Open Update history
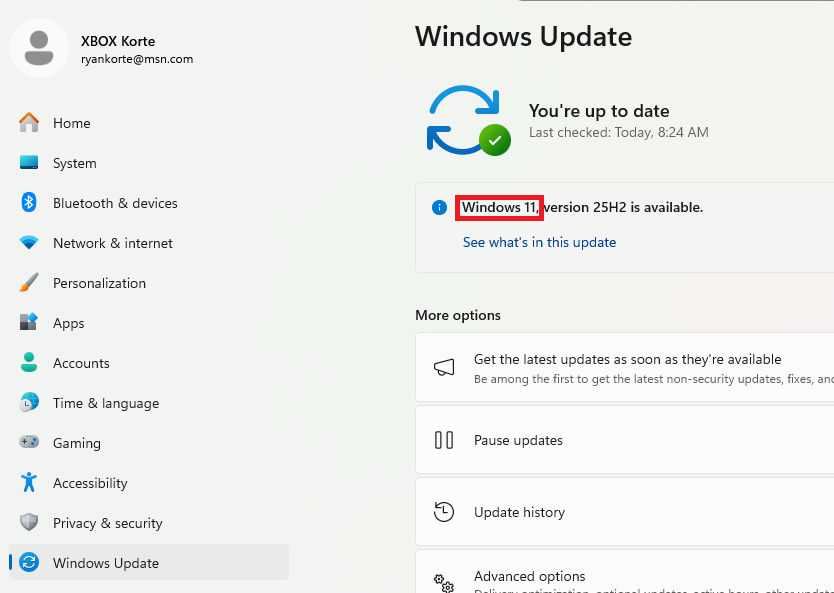 click(x=519, y=512)
